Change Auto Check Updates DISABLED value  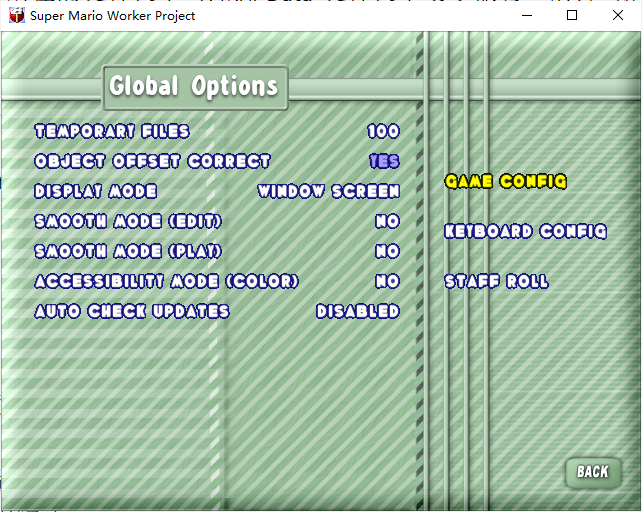coord(358,311)
